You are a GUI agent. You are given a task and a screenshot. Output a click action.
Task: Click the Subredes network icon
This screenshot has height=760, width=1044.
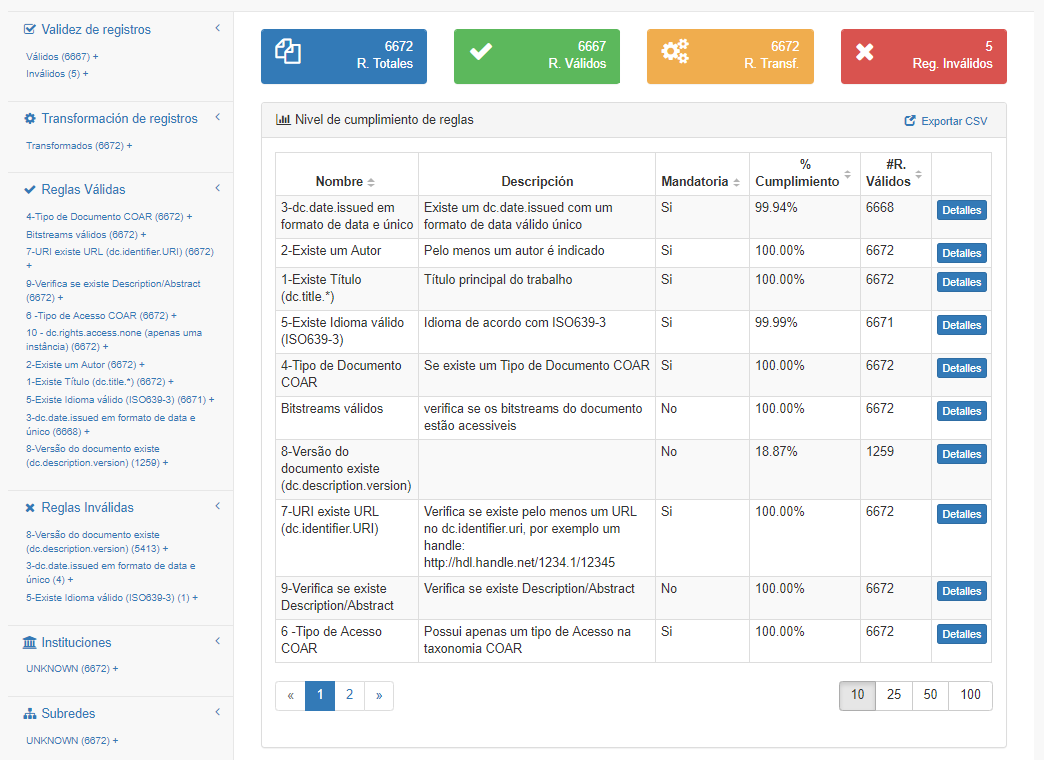pos(30,714)
